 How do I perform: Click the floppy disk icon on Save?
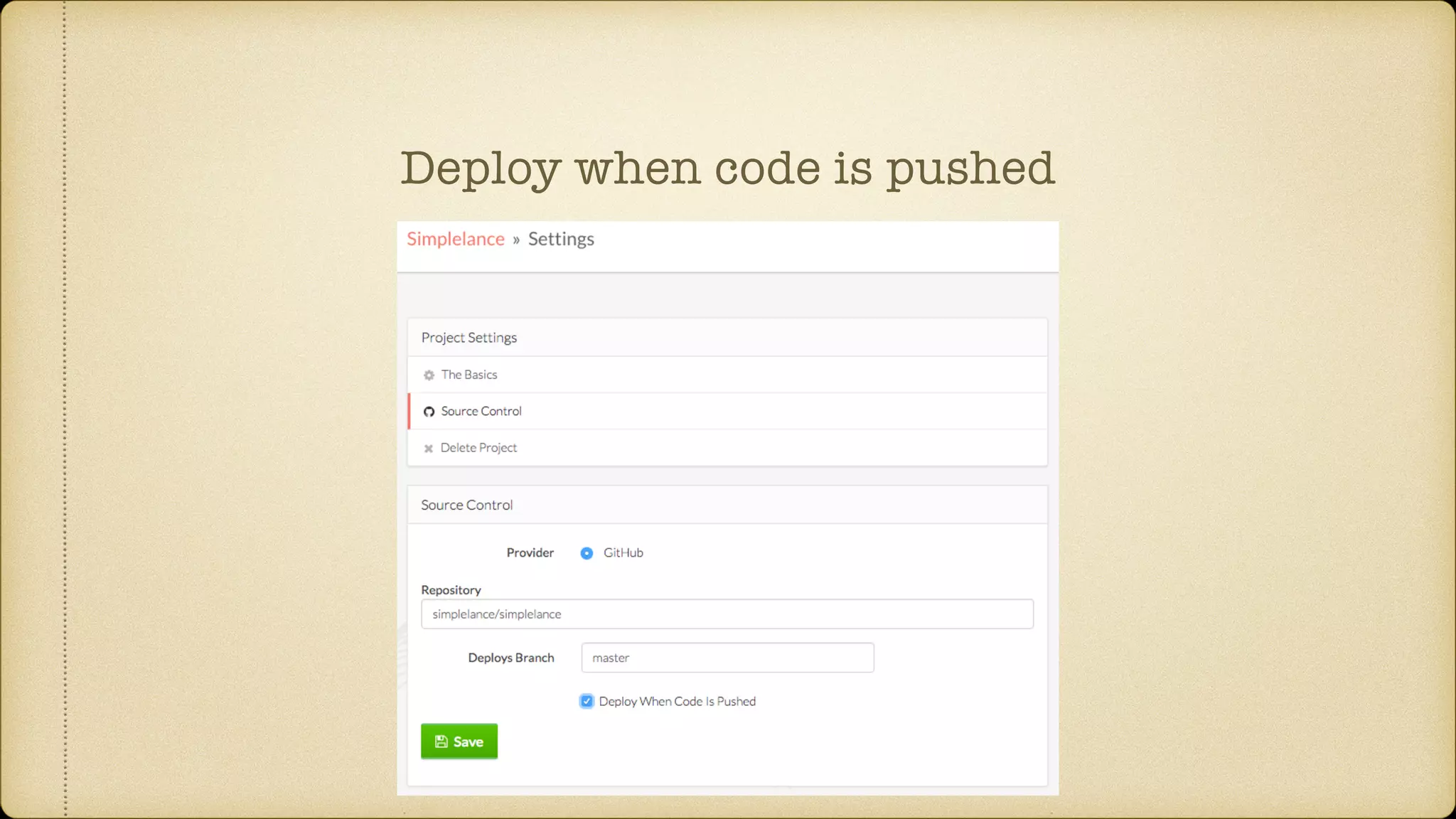pos(441,742)
